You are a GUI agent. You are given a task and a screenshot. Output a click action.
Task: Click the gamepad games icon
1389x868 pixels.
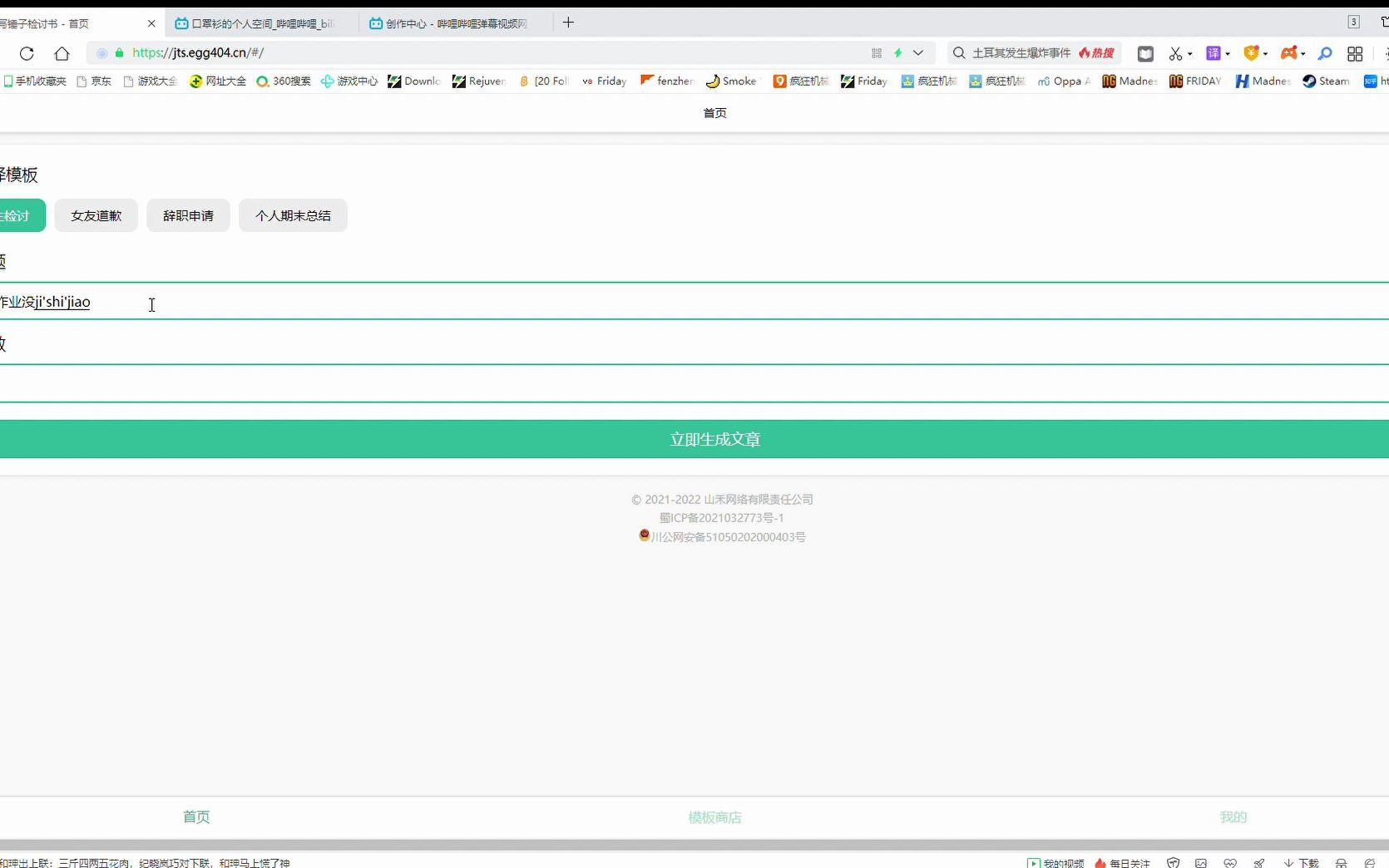click(x=1288, y=53)
